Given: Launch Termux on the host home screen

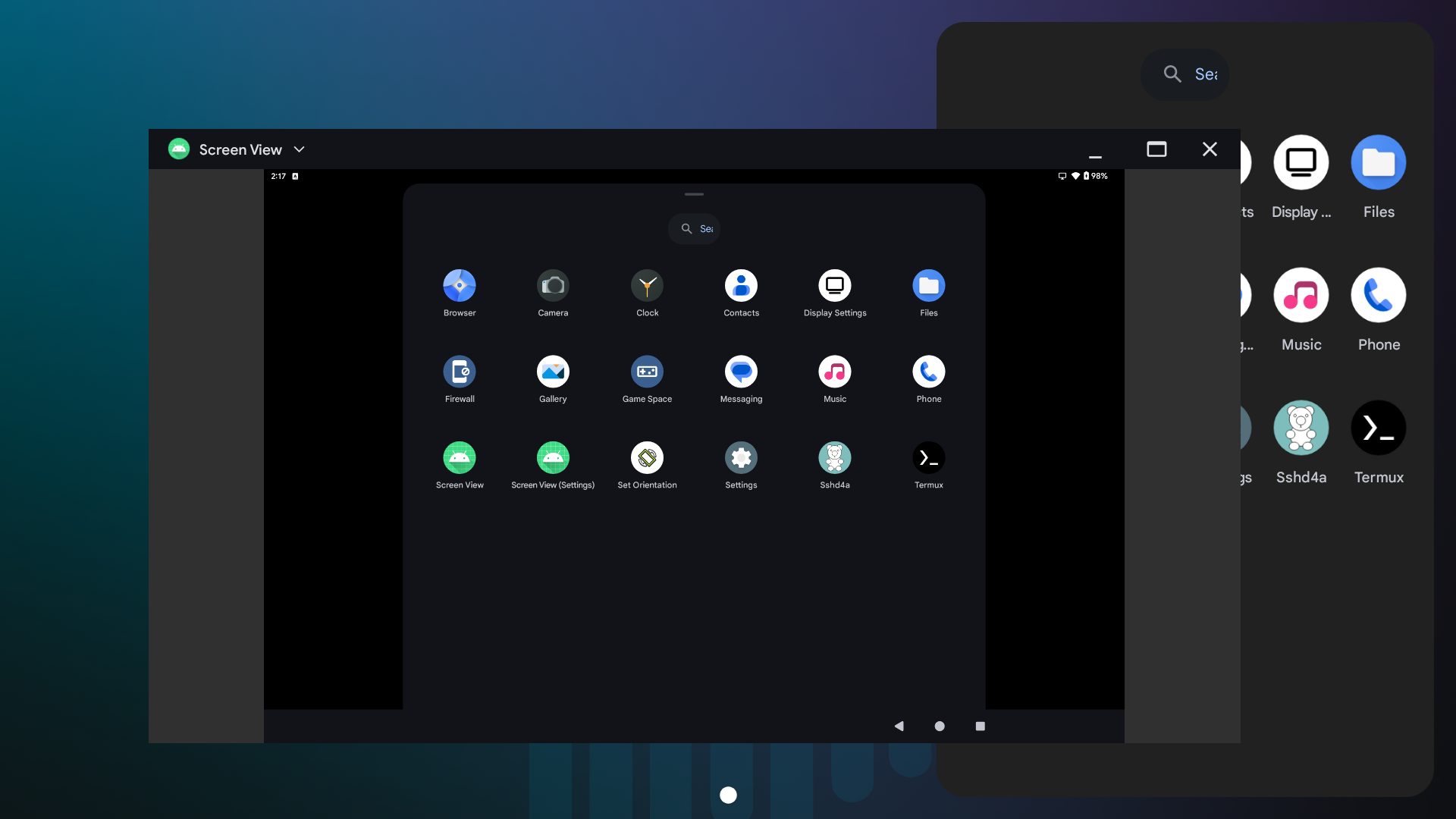Looking at the screenshot, I should [1379, 427].
